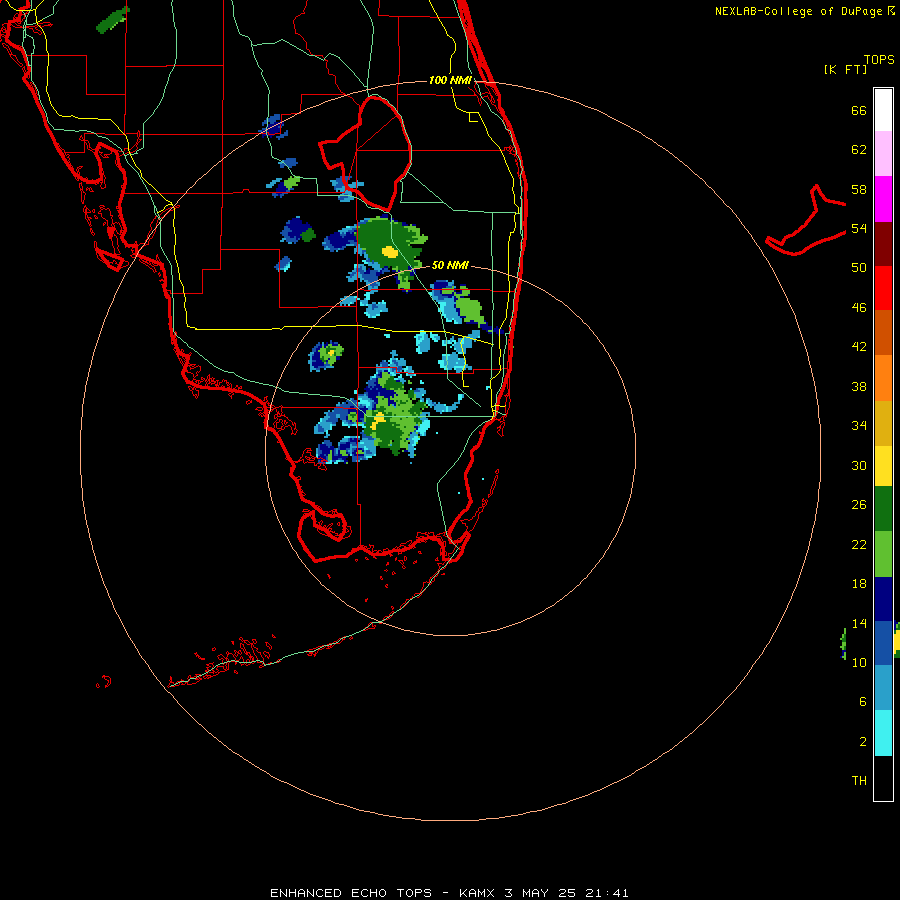The height and width of the screenshot is (900, 900).
Task: Click the "50 NMI" range ring label
Action: [450, 265]
